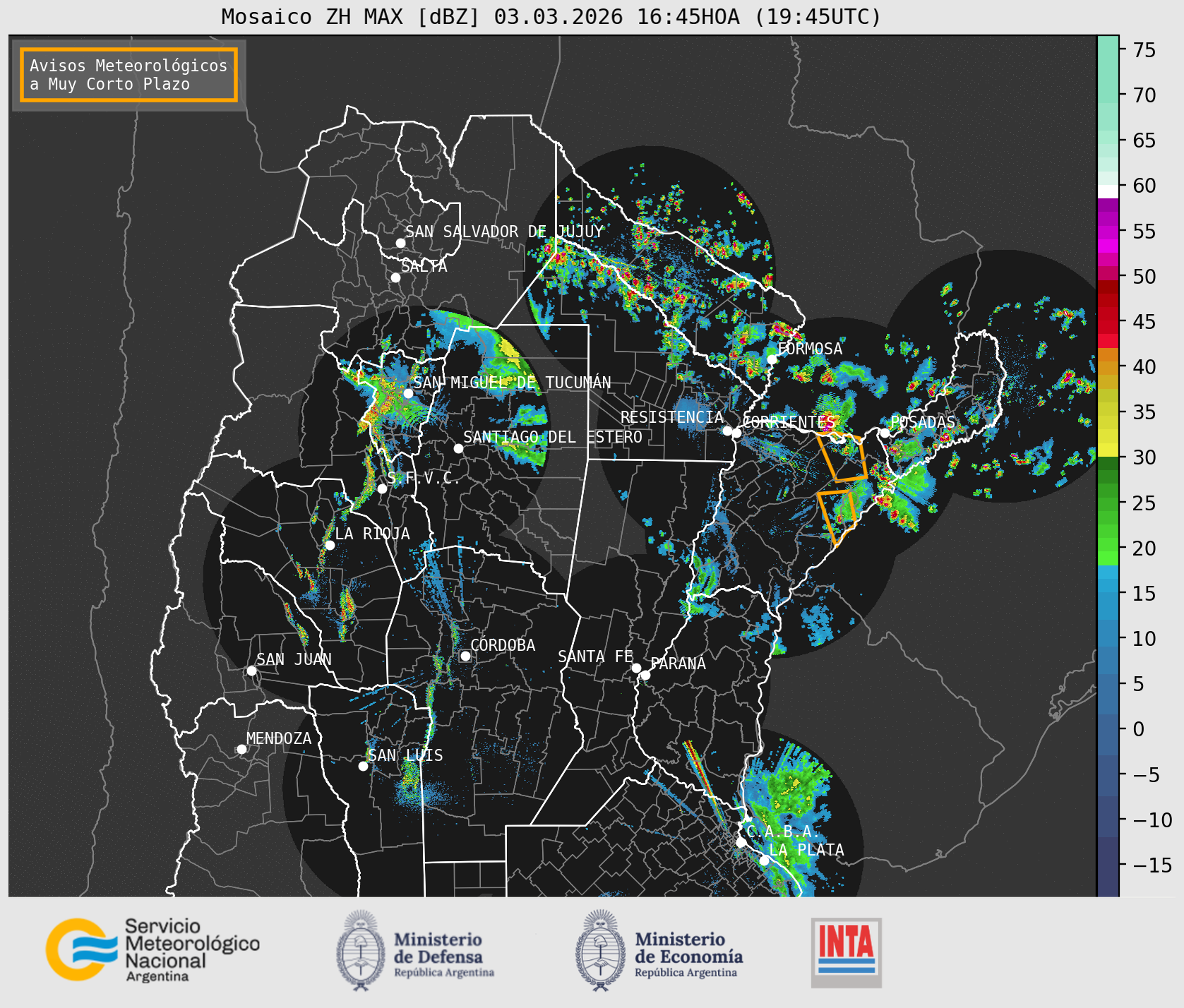Click the upper orange warning polygon near Corrientes
This screenshot has height=1008, width=1184.
point(843,457)
